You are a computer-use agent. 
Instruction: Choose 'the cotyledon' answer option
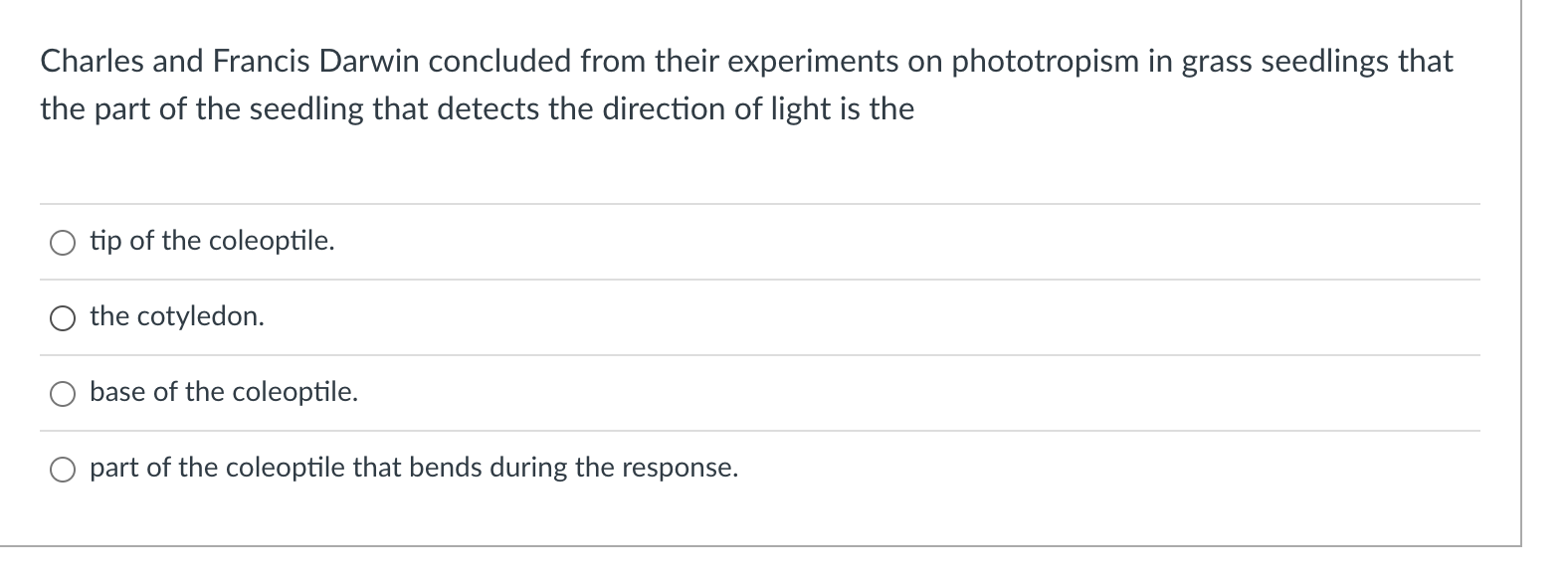coord(62,317)
